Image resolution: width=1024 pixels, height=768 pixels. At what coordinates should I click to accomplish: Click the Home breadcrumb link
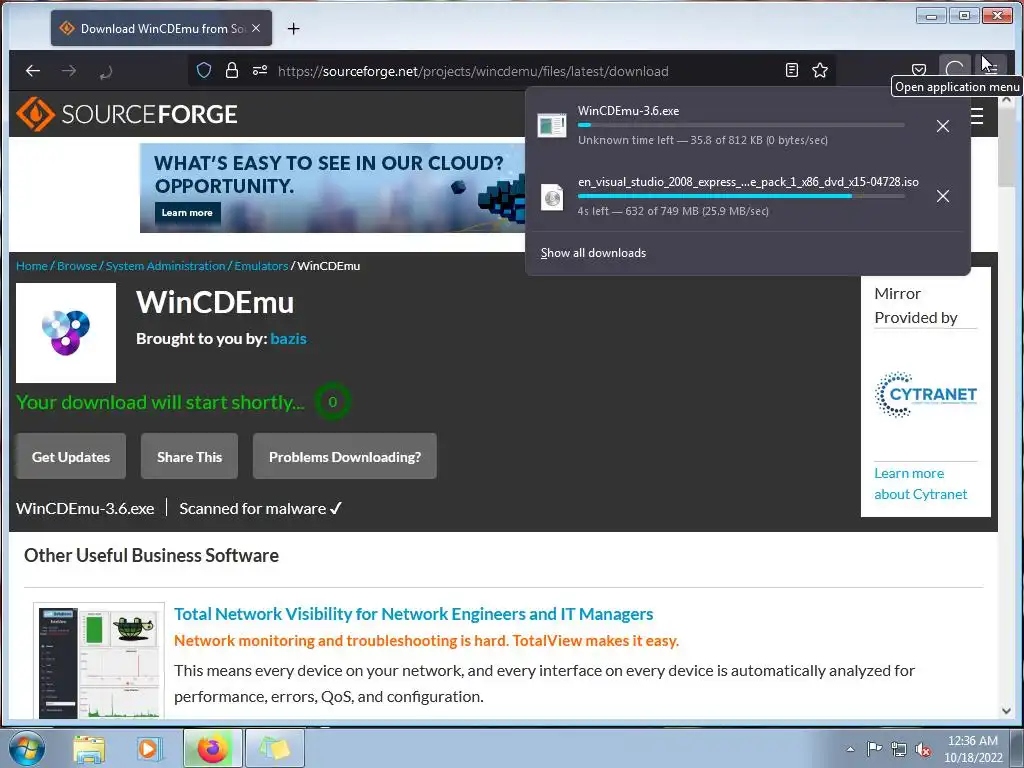pyautogui.click(x=31, y=266)
